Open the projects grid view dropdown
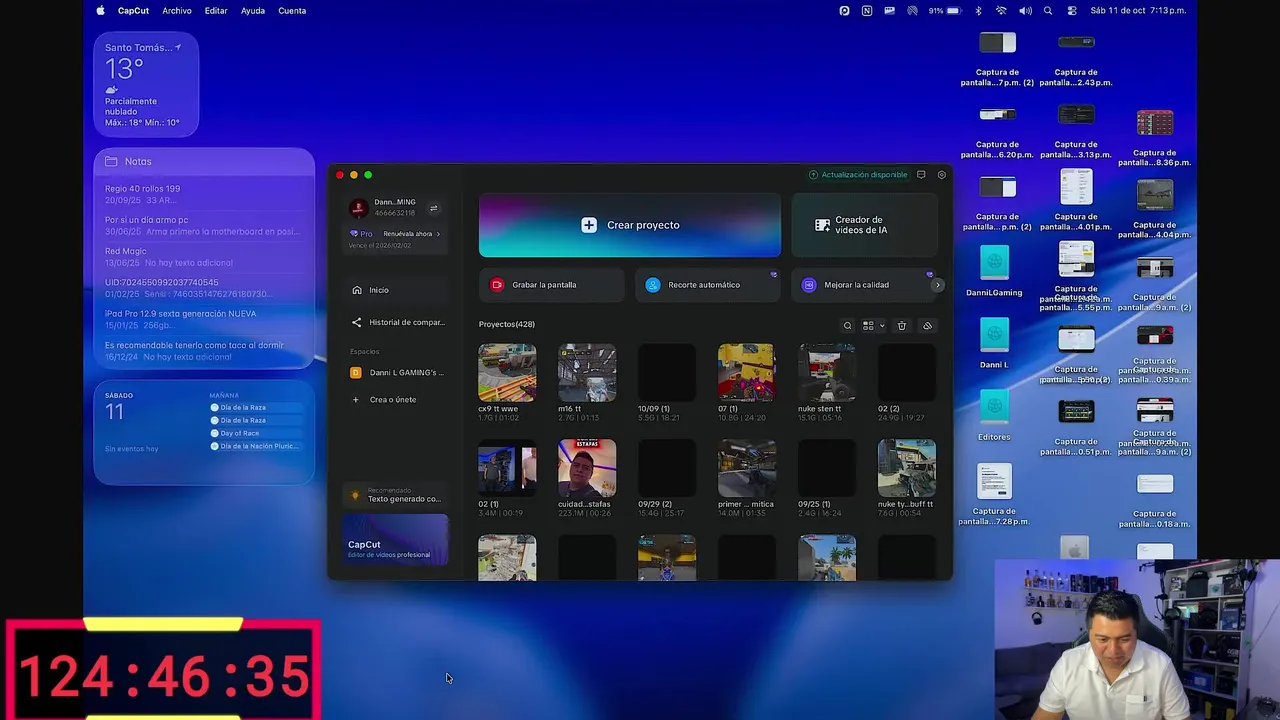This screenshot has width=1280, height=720. tap(873, 326)
